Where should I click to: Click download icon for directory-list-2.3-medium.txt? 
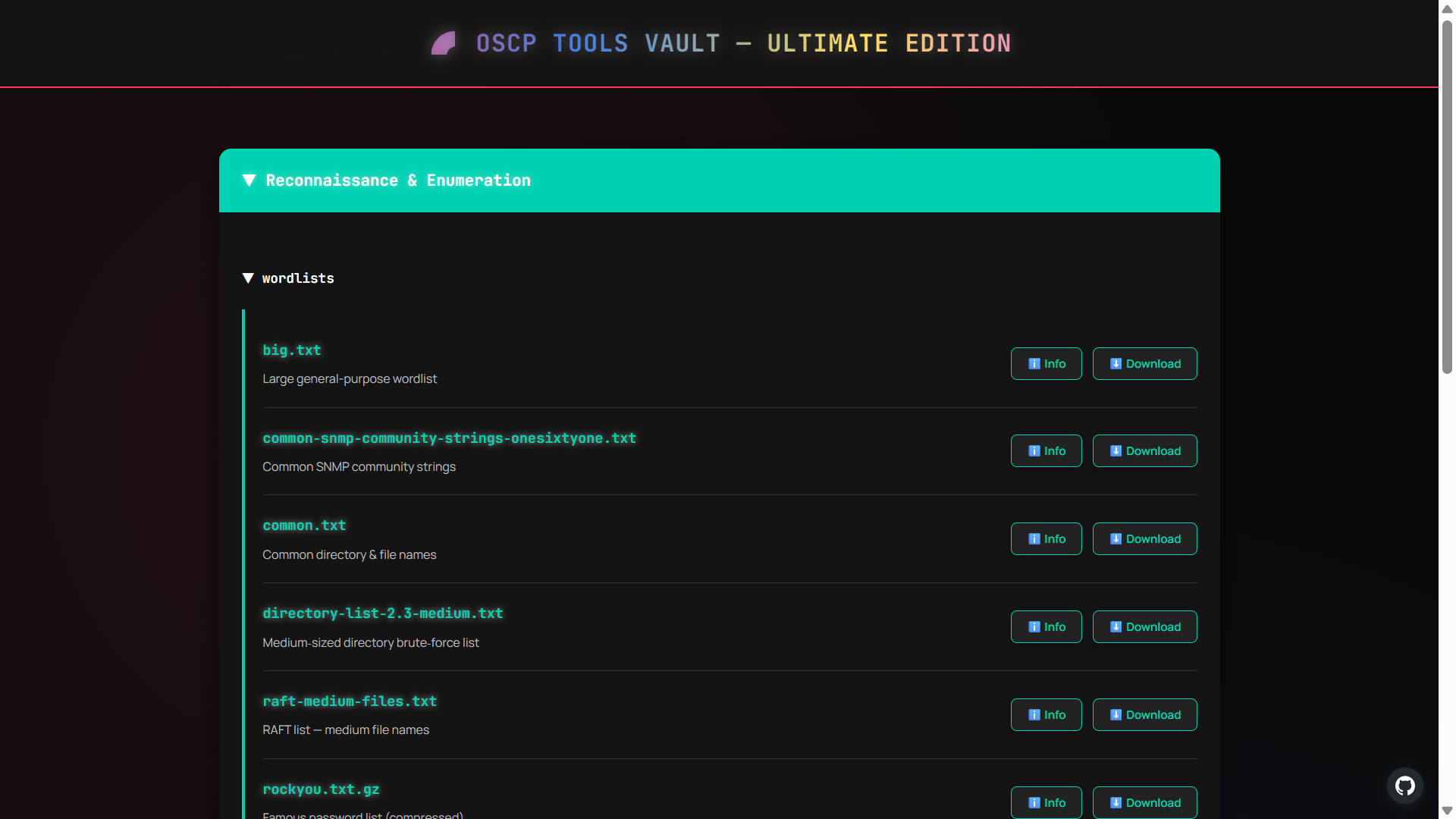point(1116,627)
